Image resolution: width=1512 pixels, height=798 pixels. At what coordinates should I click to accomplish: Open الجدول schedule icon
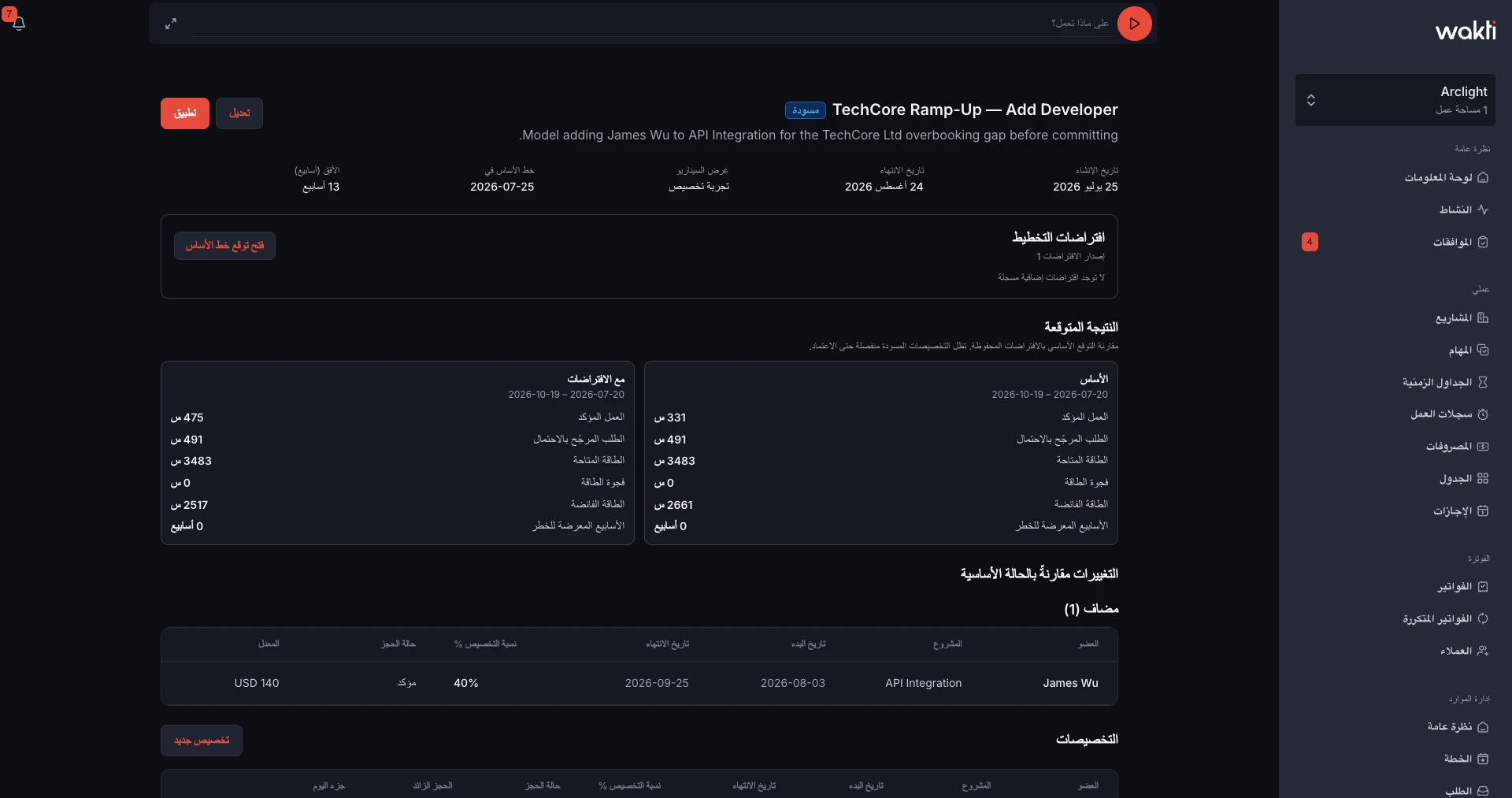(x=1483, y=478)
